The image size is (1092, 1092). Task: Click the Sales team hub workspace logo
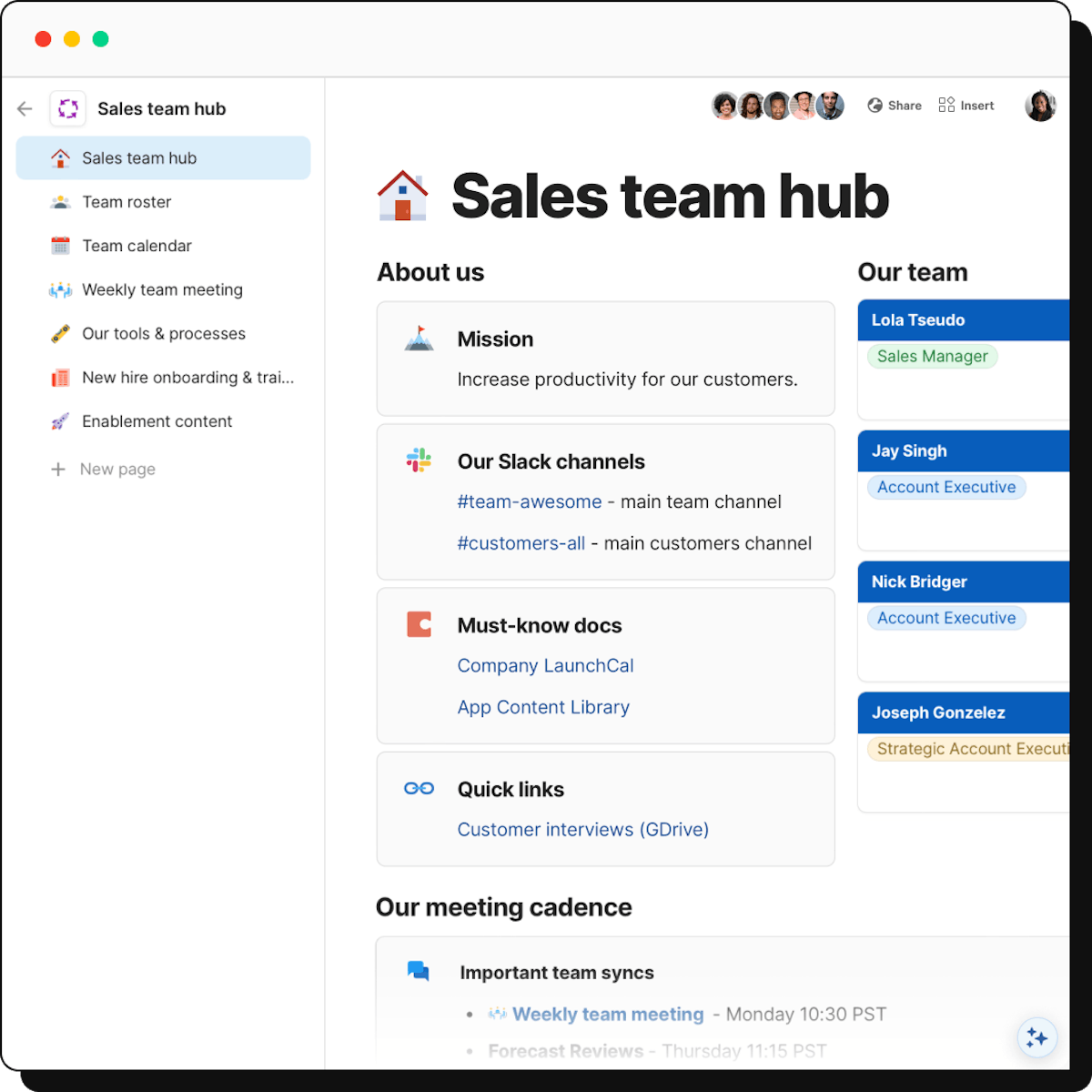[x=68, y=109]
